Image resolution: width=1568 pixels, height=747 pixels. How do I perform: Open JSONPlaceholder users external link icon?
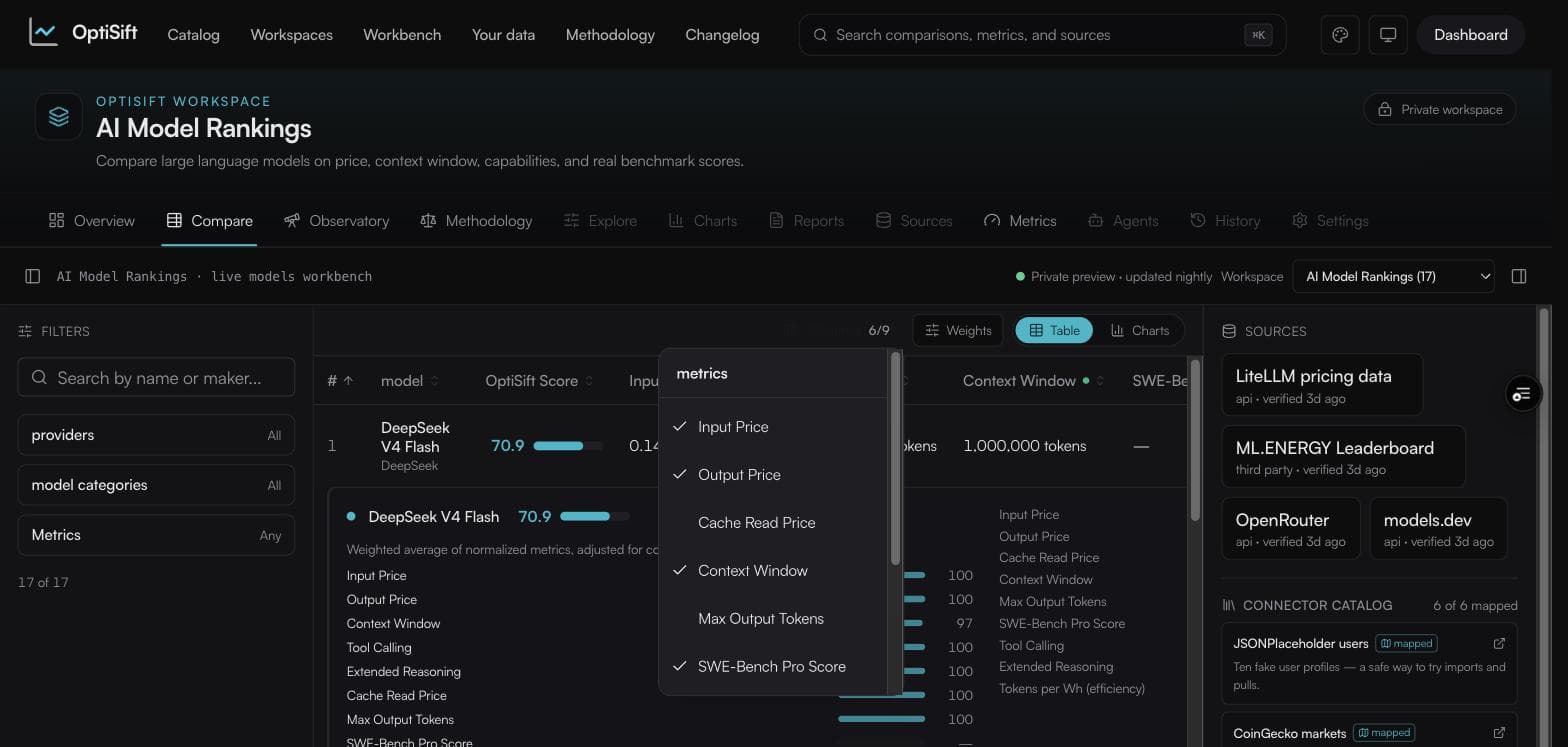pos(1499,643)
